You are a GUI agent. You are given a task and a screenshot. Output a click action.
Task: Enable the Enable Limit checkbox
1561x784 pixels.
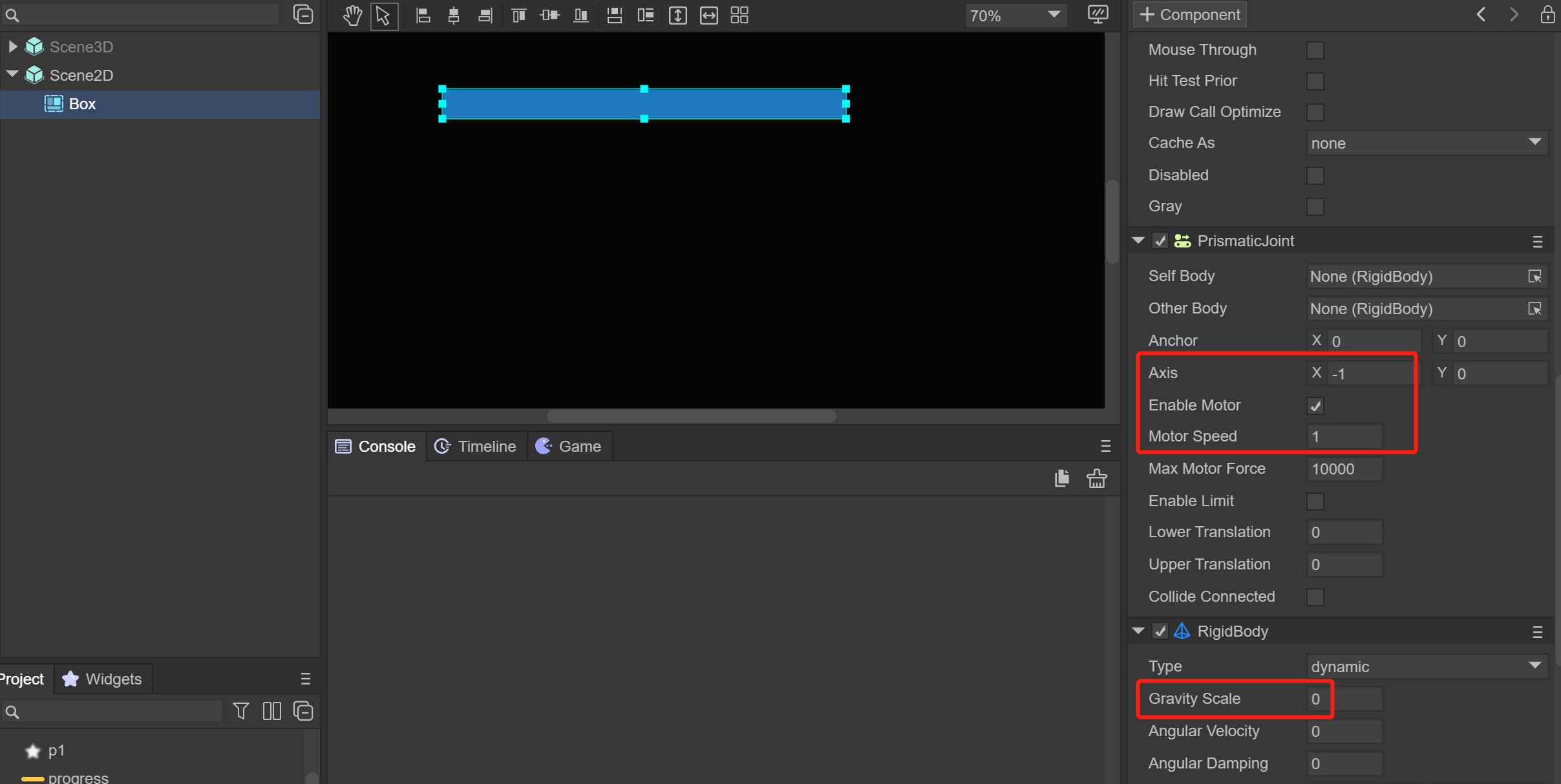coord(1318,501)
